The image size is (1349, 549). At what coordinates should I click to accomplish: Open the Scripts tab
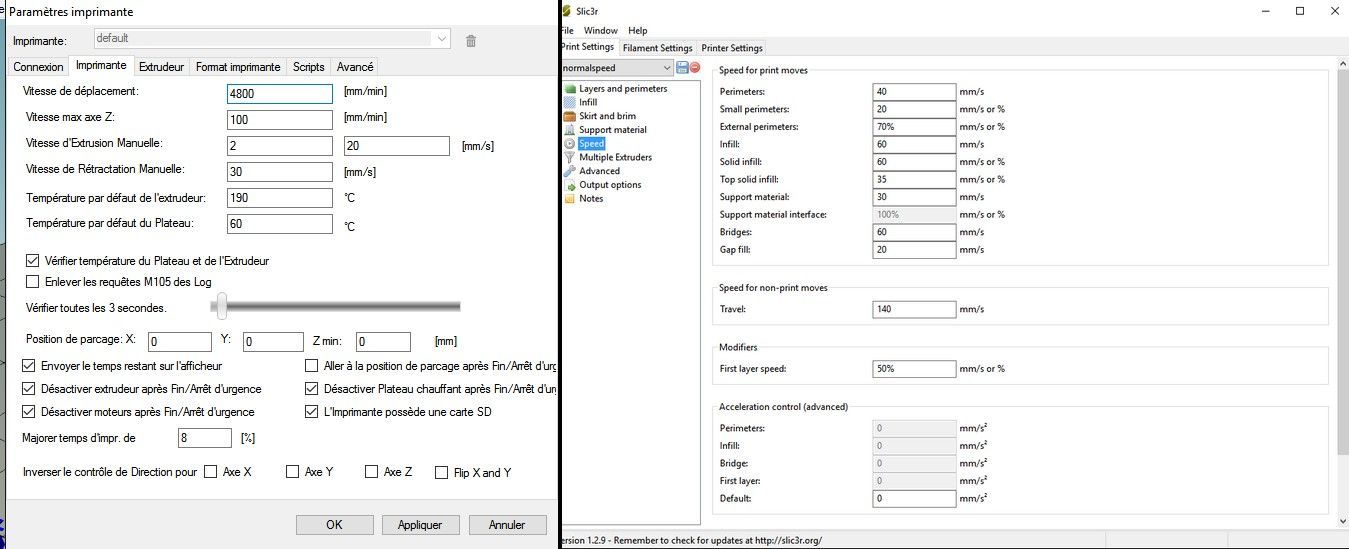click(x=308, y=67)
